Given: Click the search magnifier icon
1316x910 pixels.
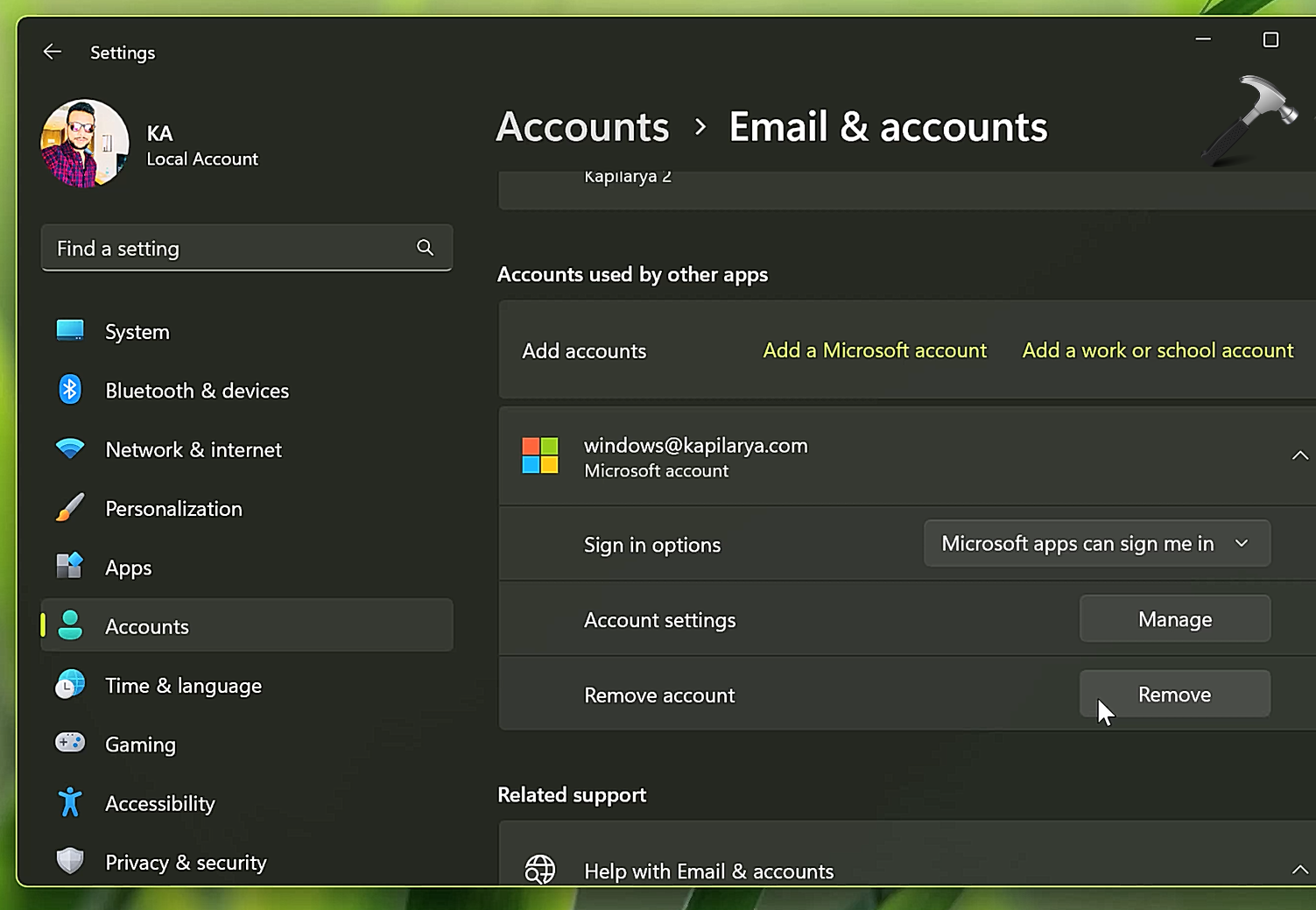Looking at the screenshot, I should click(x=425, y=248).
